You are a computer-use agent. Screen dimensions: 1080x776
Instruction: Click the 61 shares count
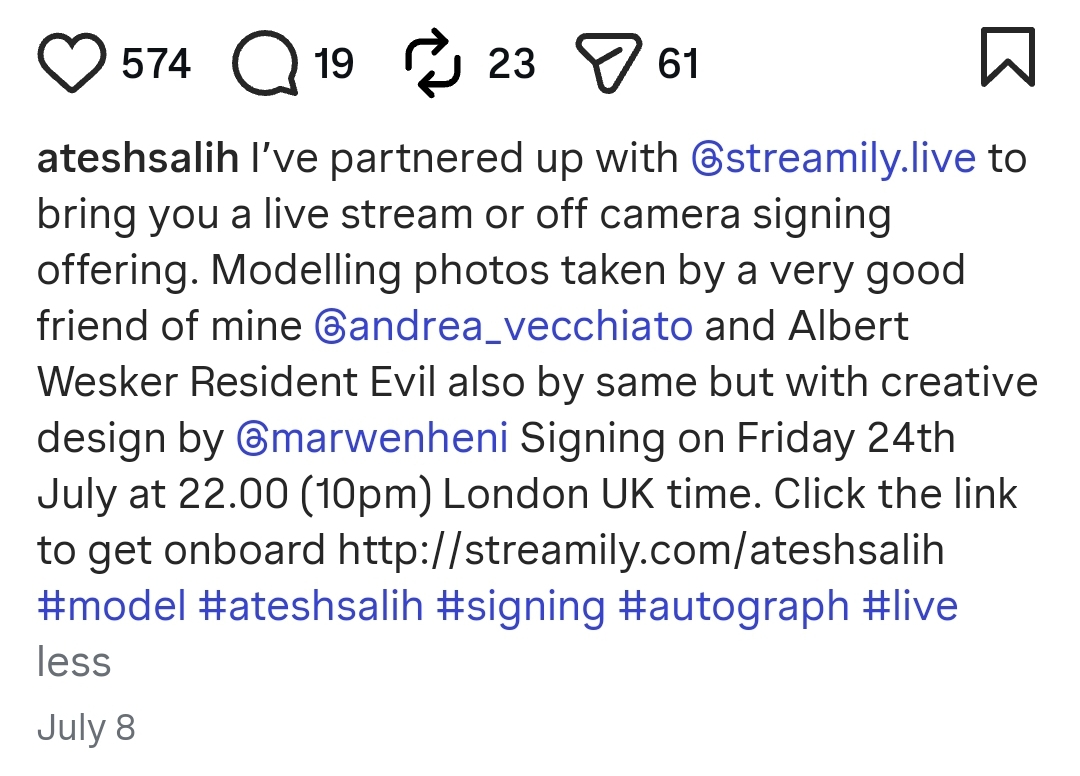tap(678, 64)
